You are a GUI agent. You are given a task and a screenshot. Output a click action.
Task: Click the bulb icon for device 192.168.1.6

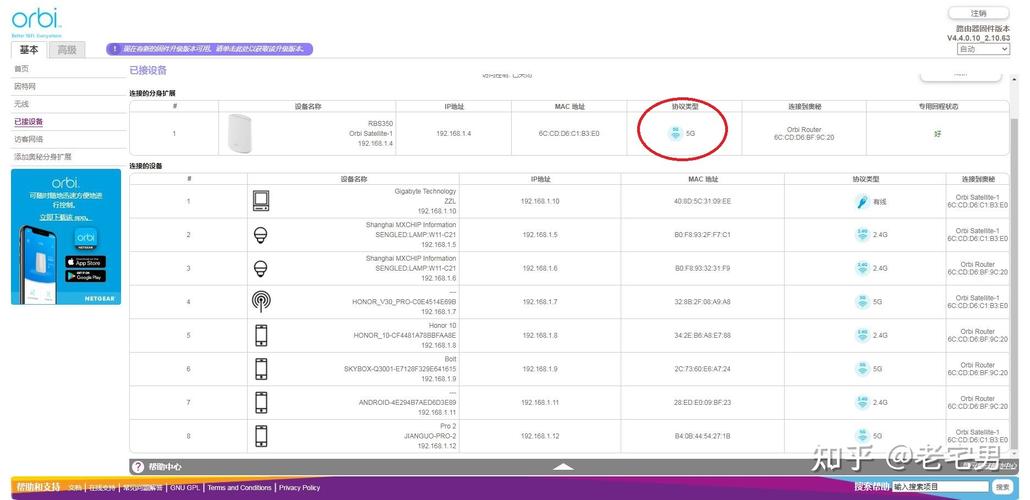(x=261, y=268)
